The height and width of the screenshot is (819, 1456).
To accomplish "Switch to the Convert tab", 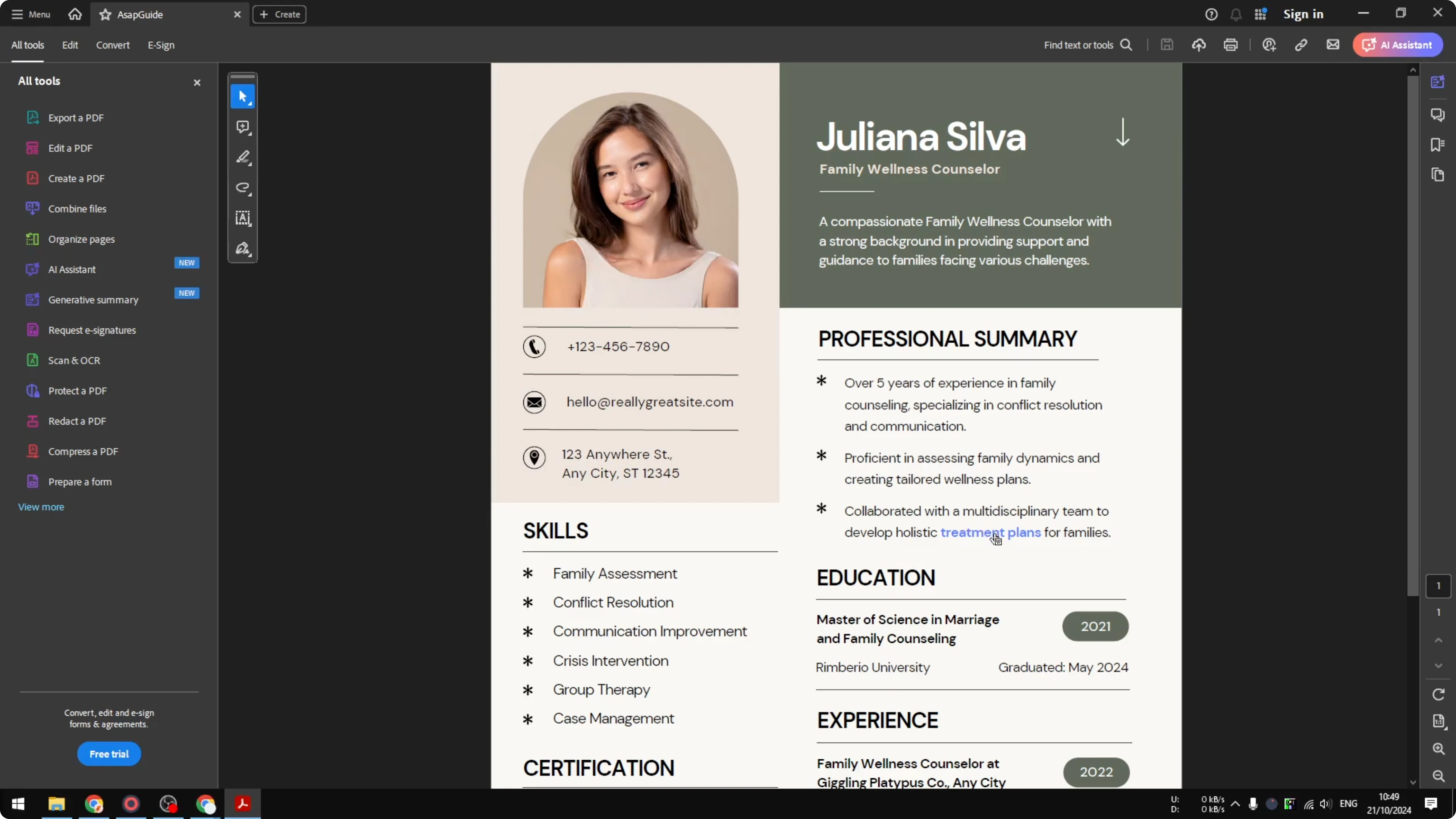I will [112, 45].
